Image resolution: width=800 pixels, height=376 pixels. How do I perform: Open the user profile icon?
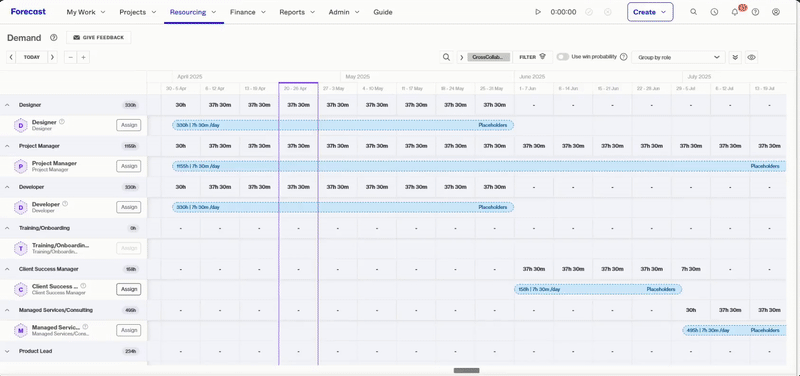click(x=776, y=12)
